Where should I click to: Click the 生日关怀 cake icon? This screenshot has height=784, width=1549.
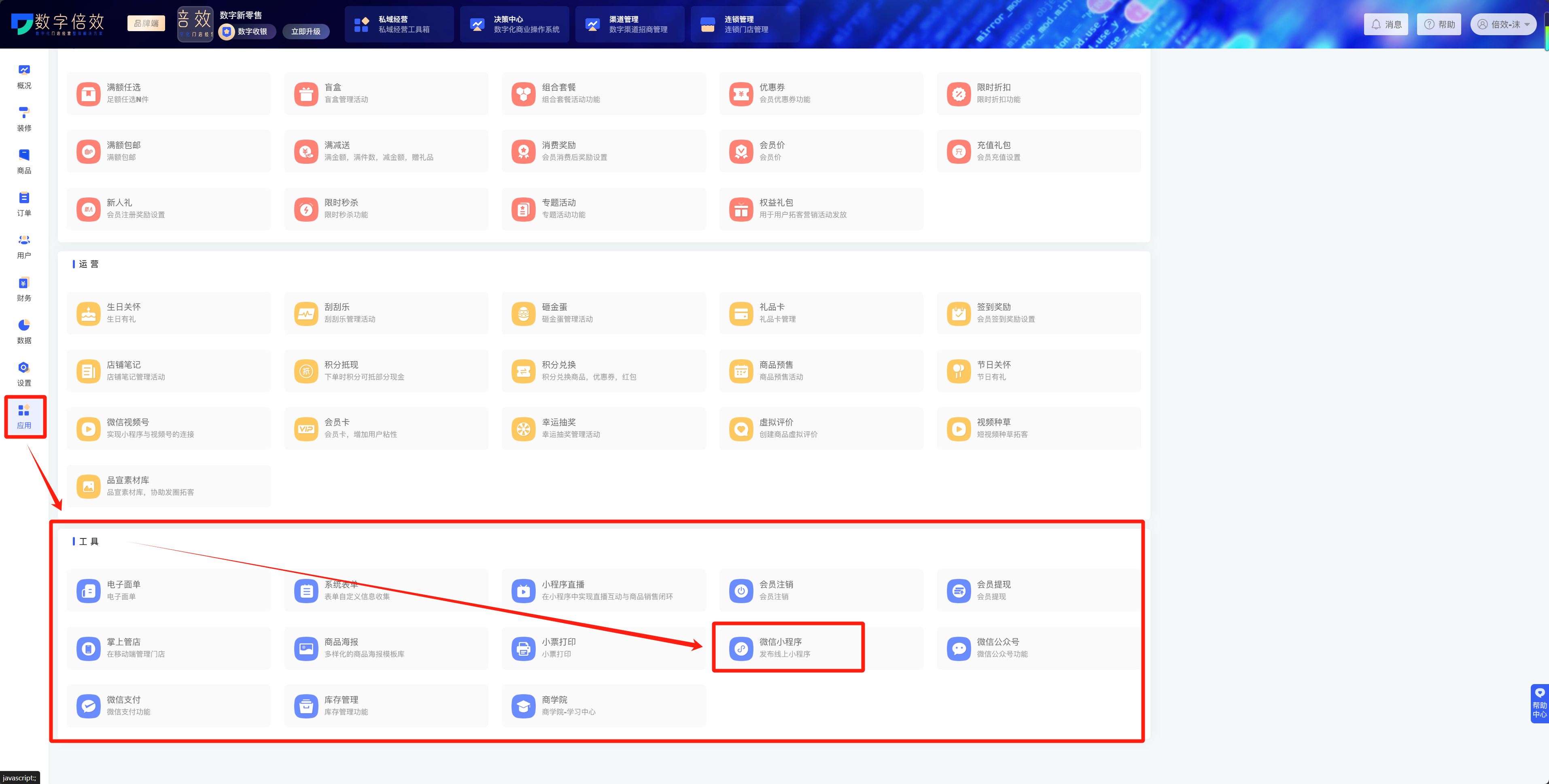pos(88,313)
